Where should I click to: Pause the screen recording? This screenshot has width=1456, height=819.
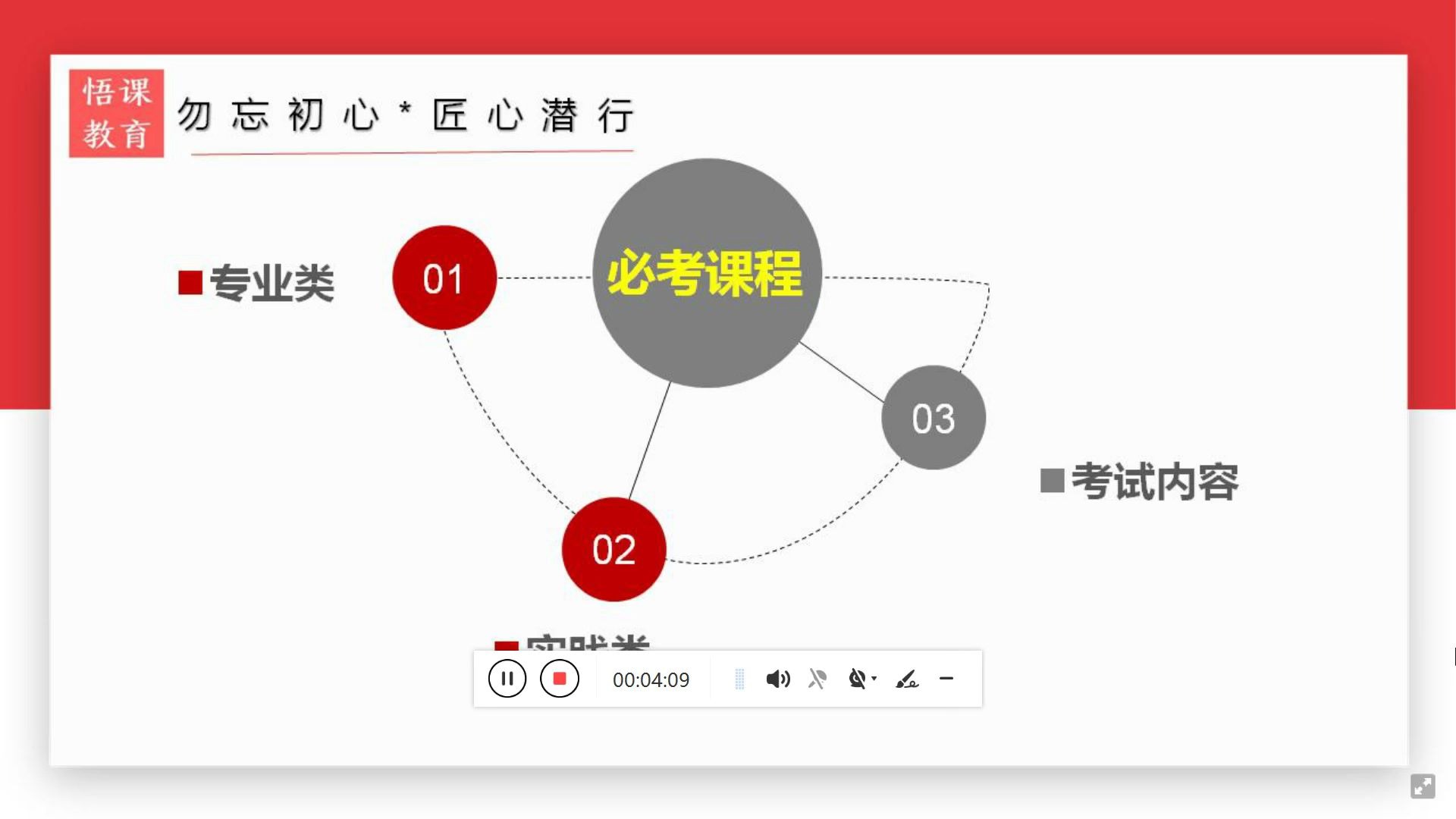tap(507, 679)
